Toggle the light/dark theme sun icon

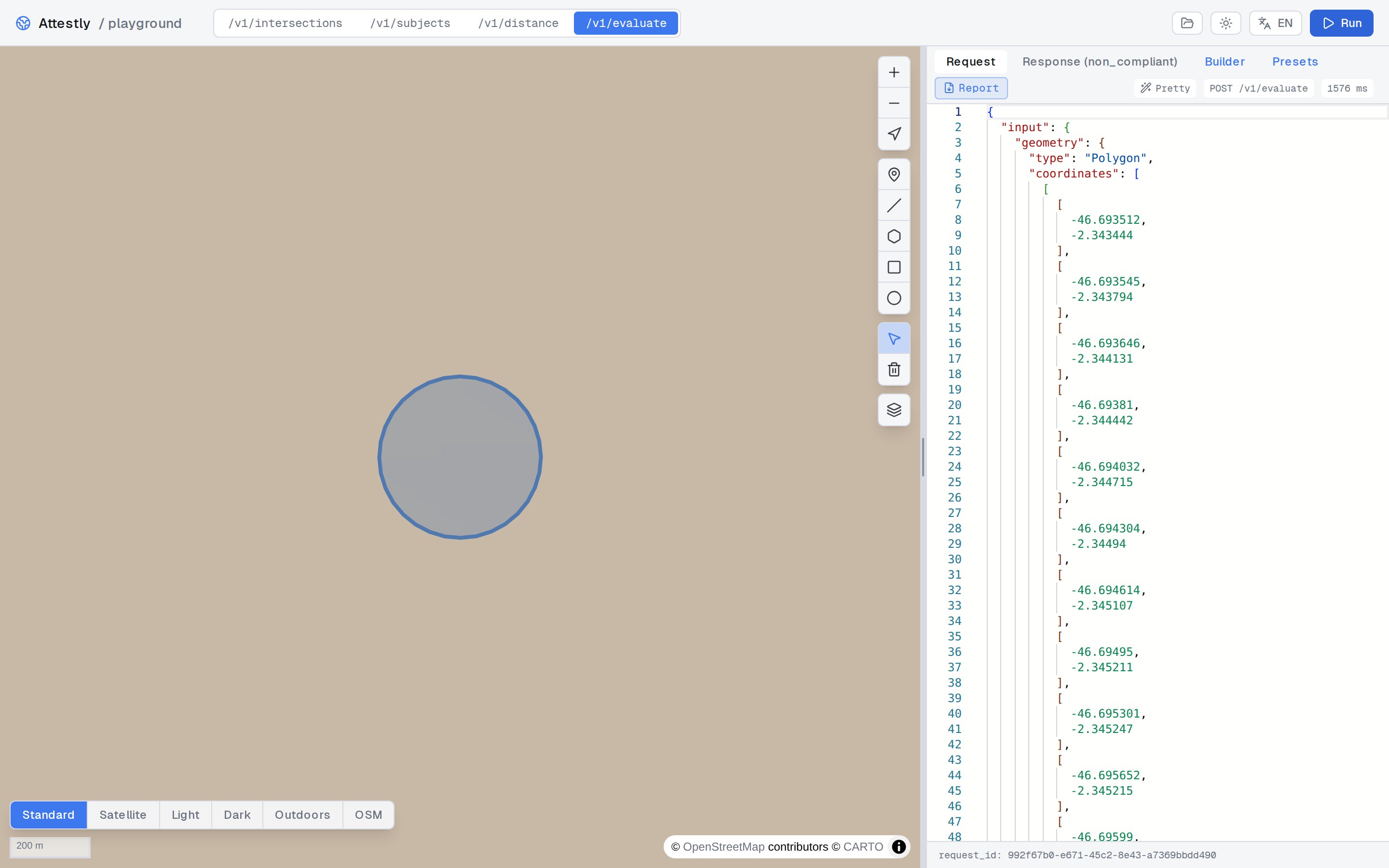1226,23
